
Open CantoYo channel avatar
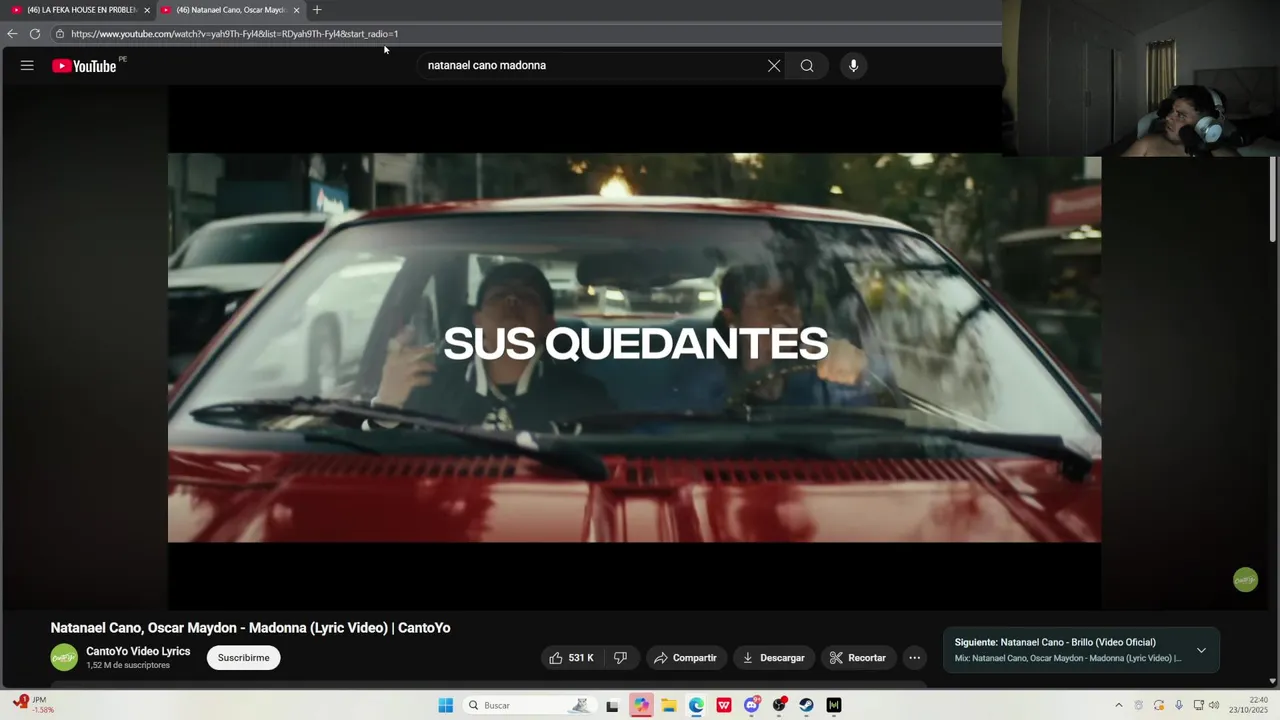point(64,658)
